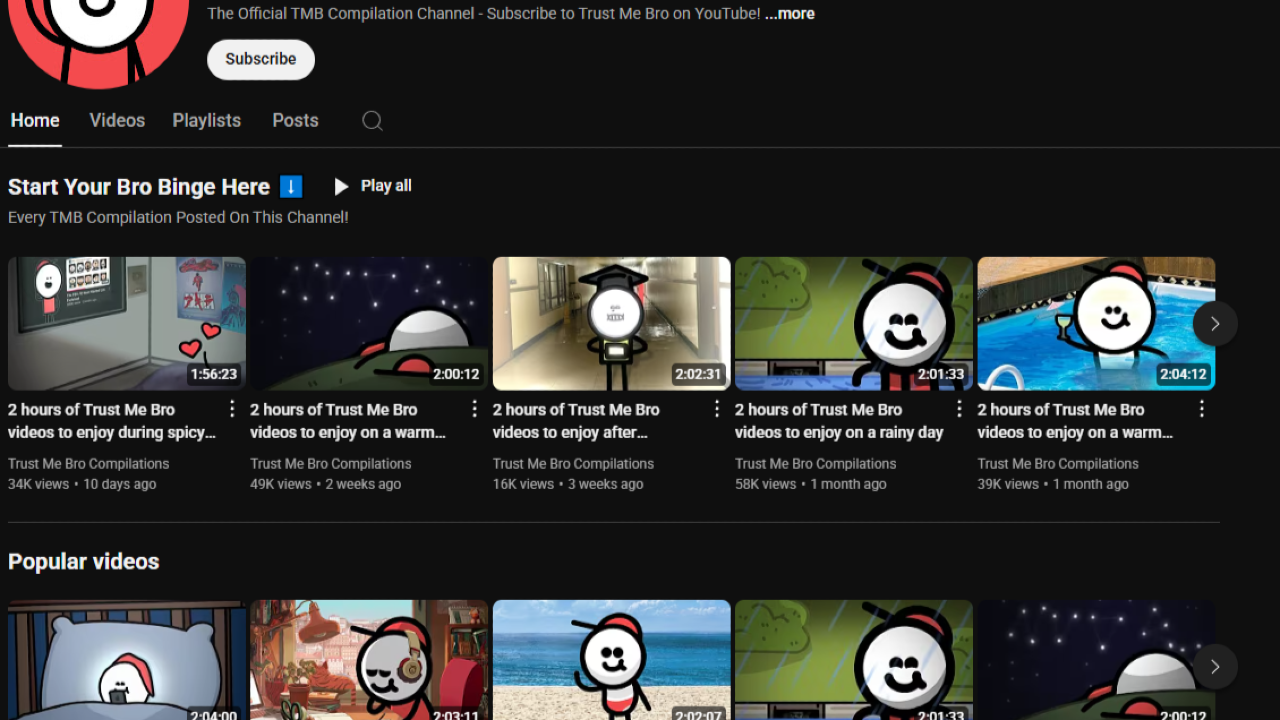
Task: Click the Play all triangle icon
Action: [341, 186]
